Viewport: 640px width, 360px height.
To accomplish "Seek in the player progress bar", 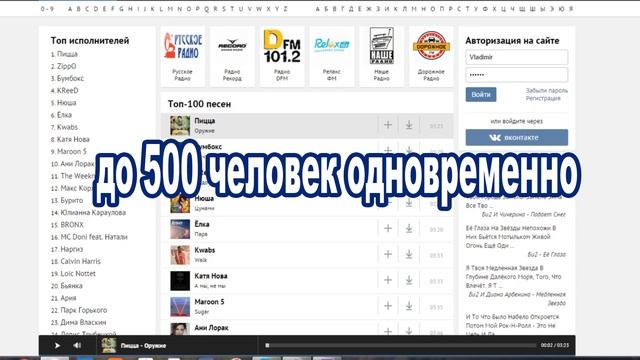I will [x=400, y=345].
